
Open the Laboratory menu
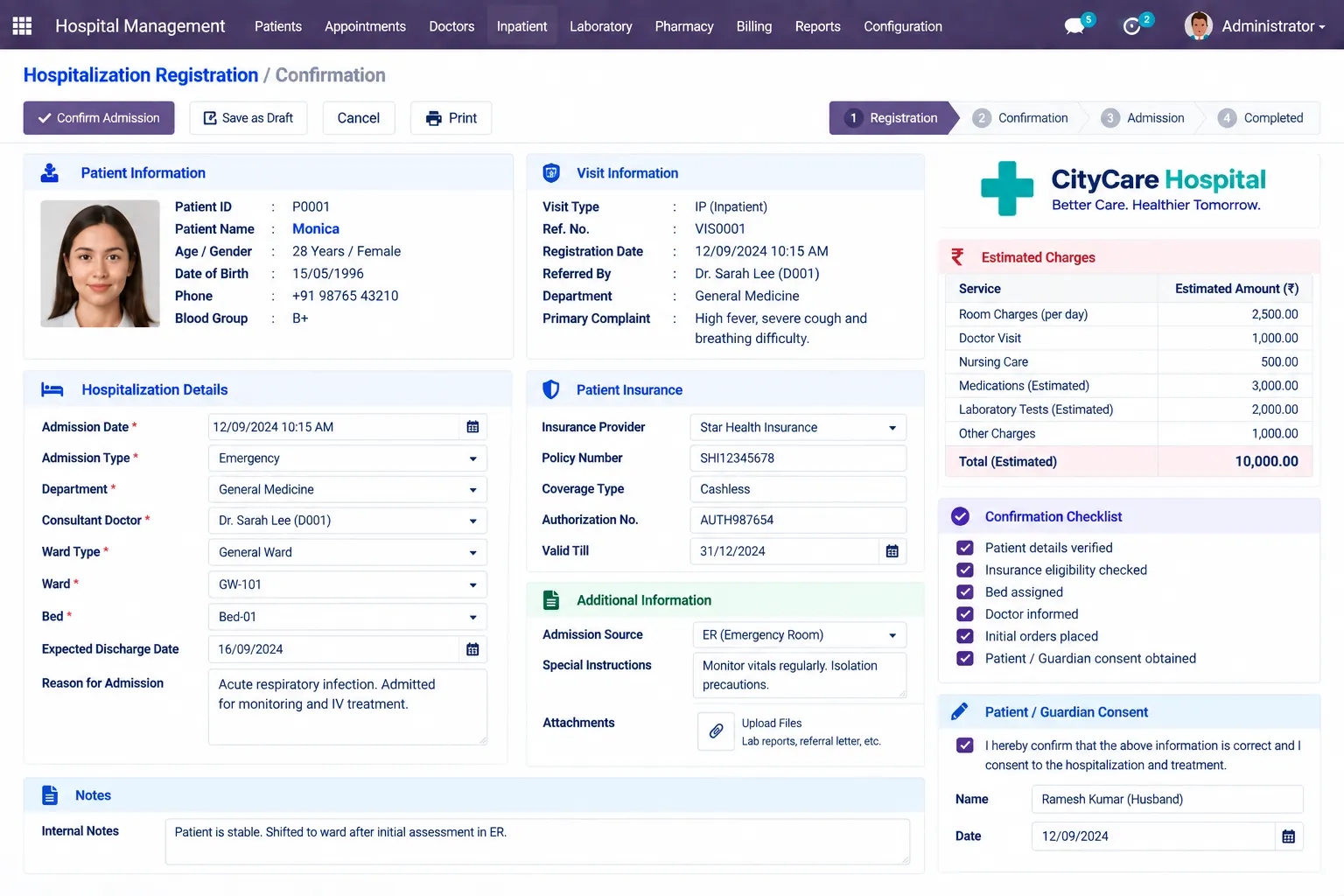(600, 26)
